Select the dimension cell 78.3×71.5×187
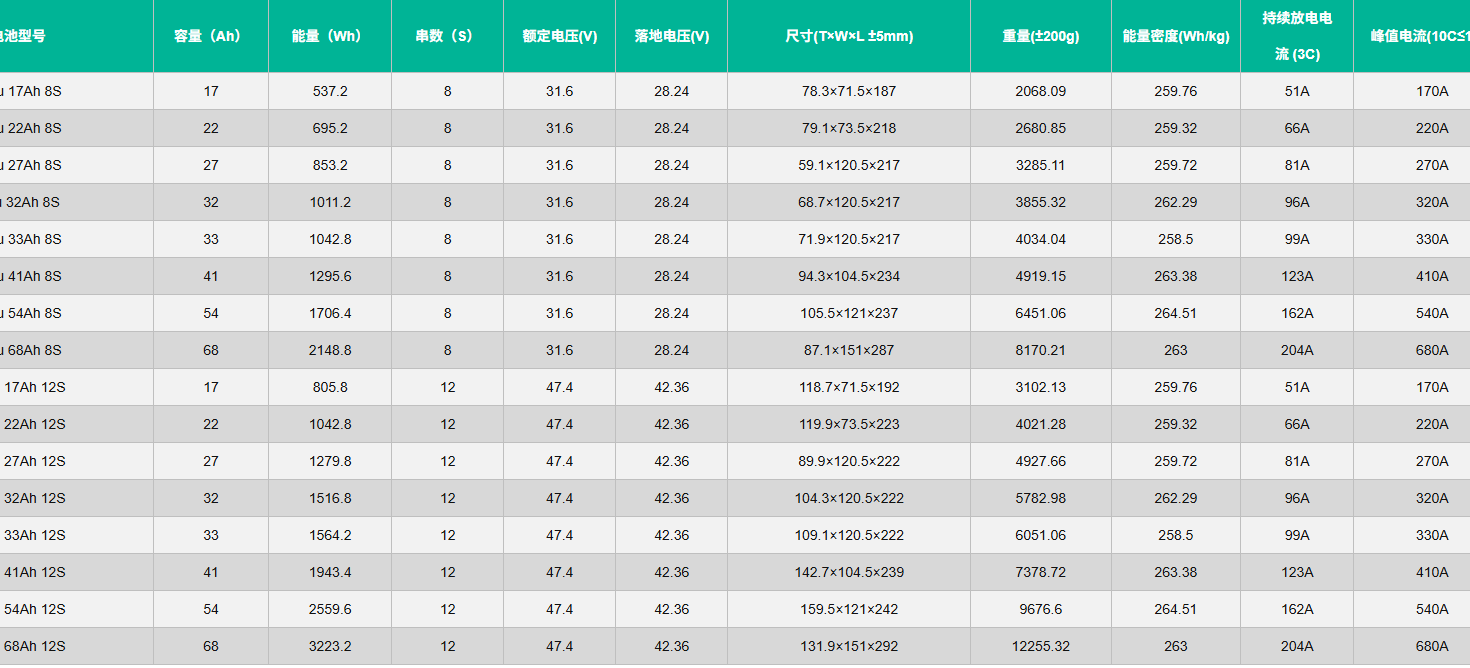This screenshot has height=668, width=1470. pos(848,91)
